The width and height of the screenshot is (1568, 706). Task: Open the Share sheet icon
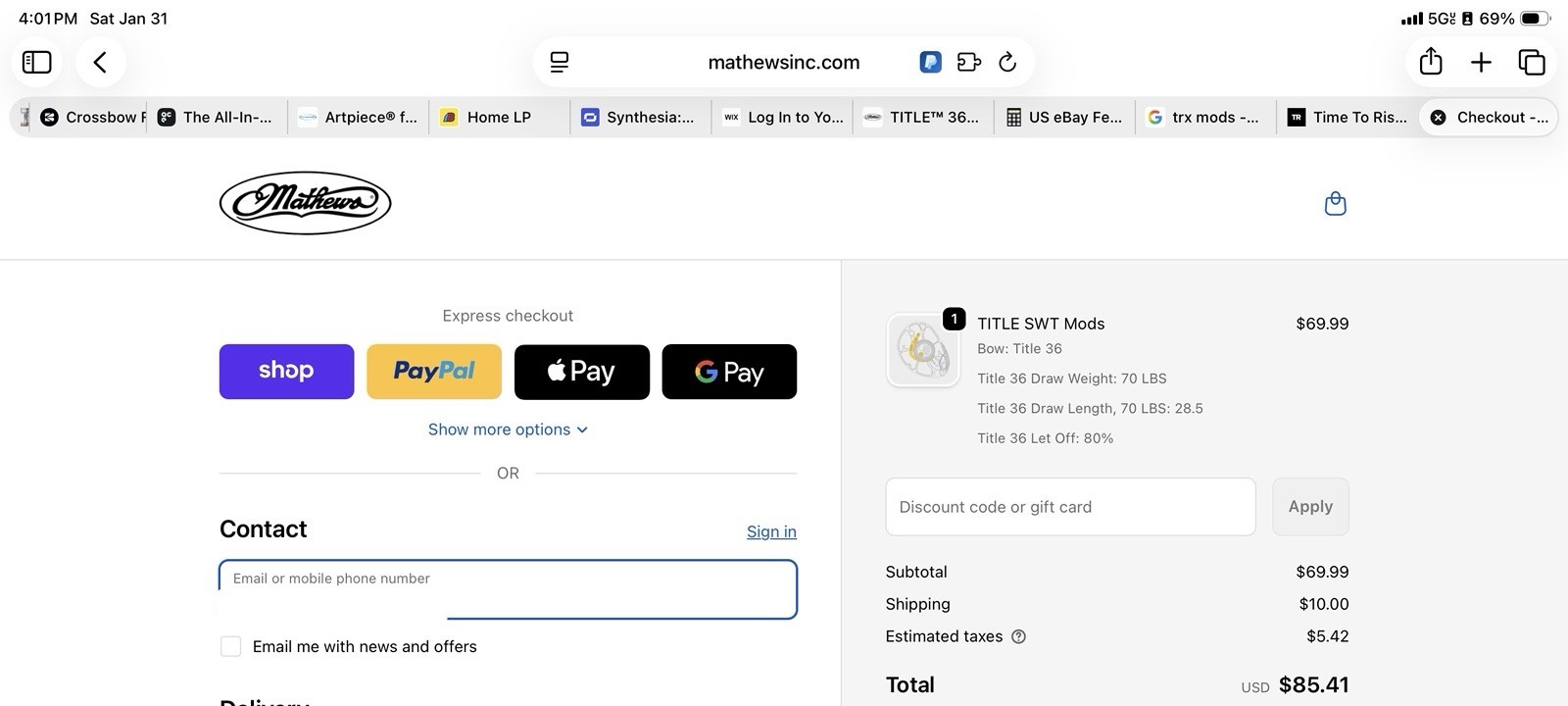pos(1431,61)
